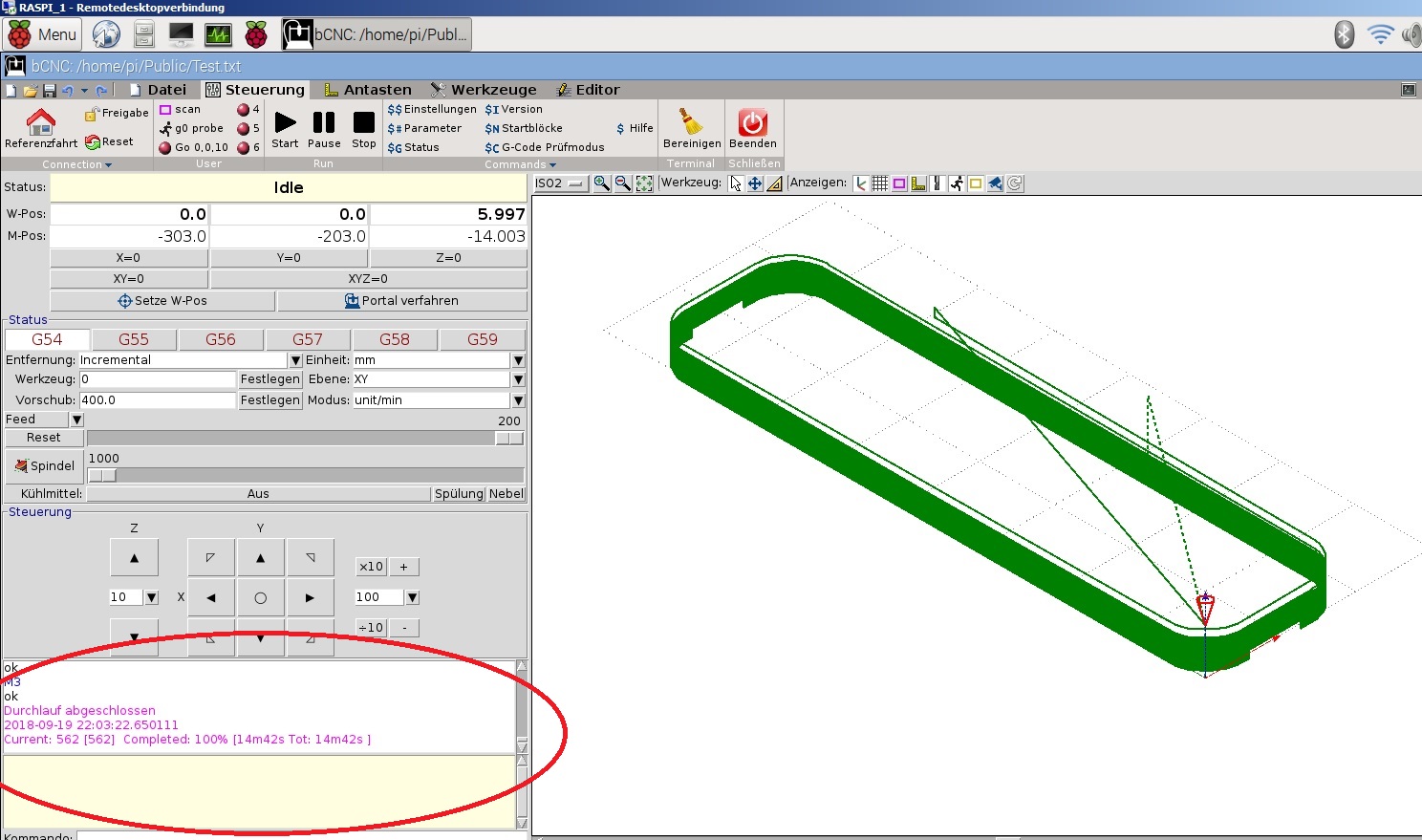This screenshot has height=840, width=1422.
Task: Toggle $C G-Code Prüfmodus
Action: tap(545, 147)
